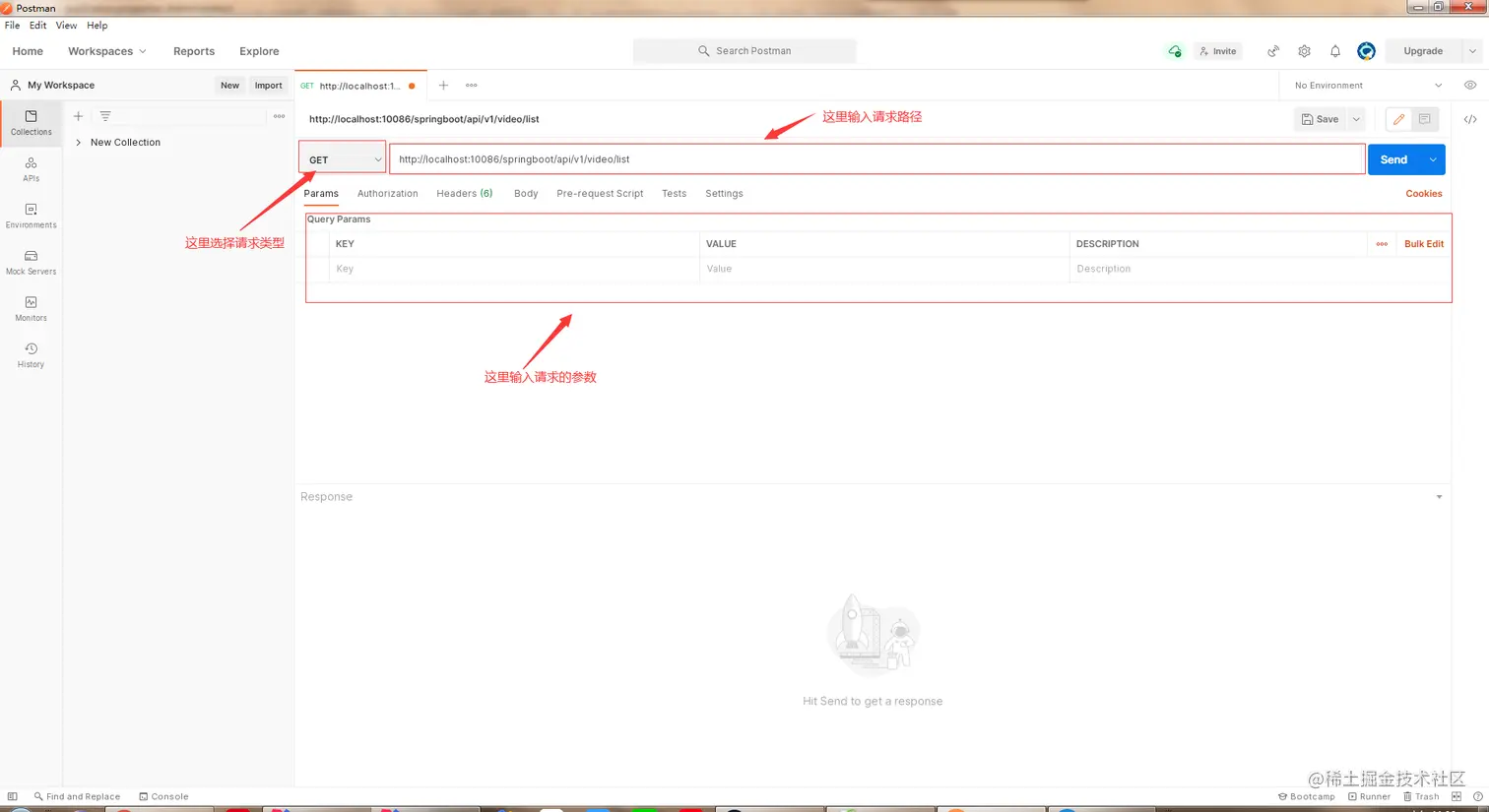Viewport: 1489px width, 812px height.
Task: Open the Cookies link
Action: point(1423,194)
